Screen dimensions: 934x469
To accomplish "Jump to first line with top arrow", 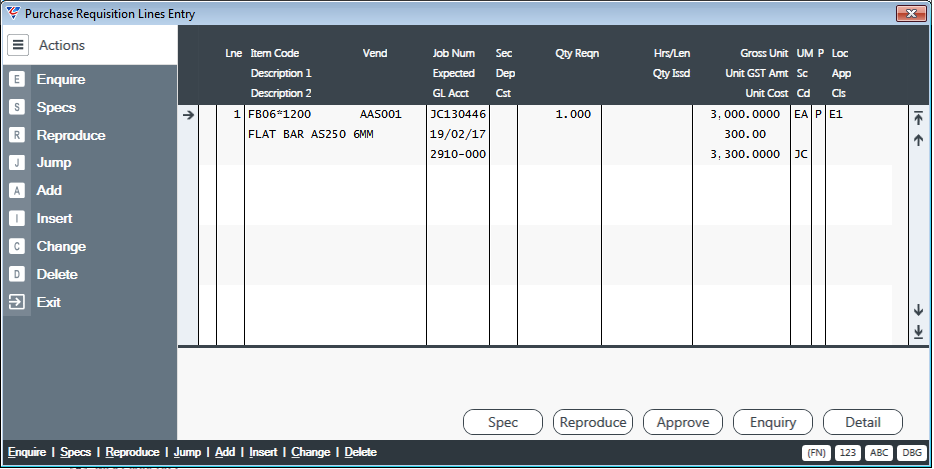I will click(918, 117).
